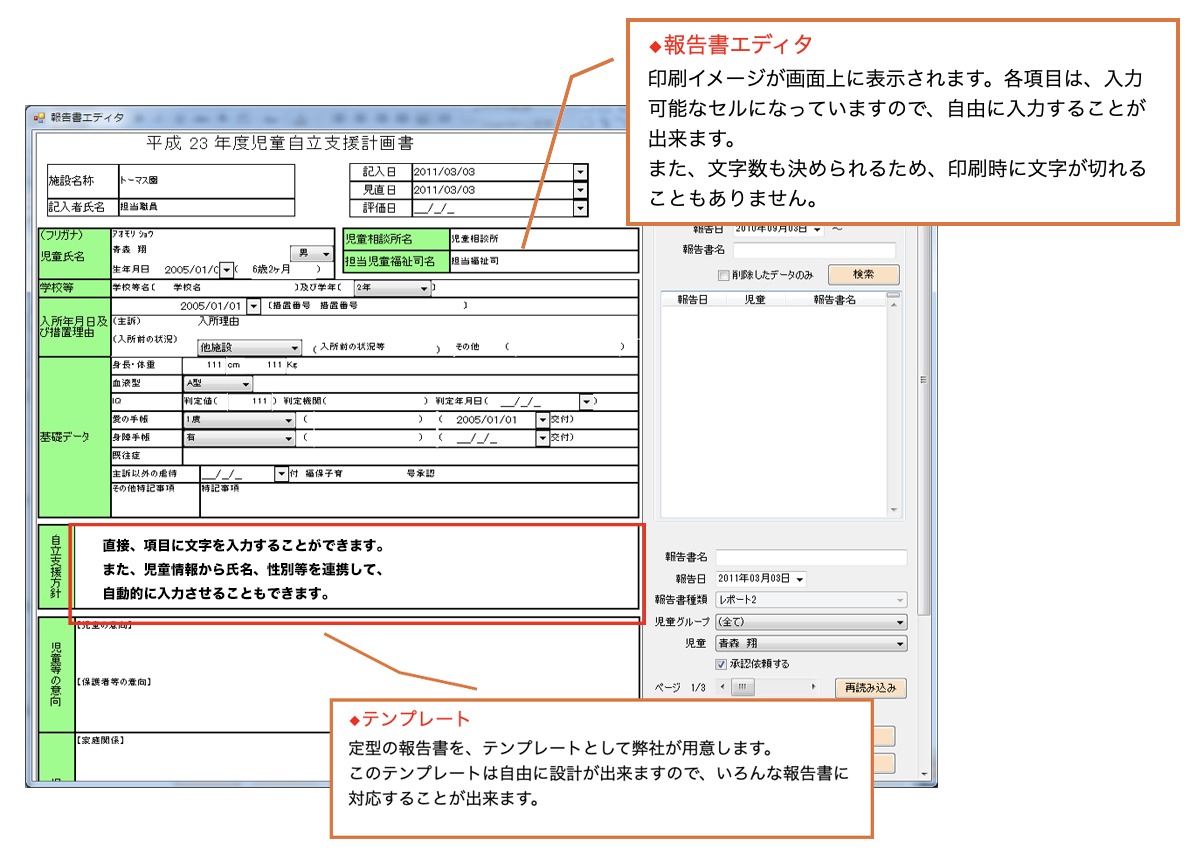
Task: Uncheck the 承認依頼する checkbox
Action: pyautogui.click(x=721, y=664)
